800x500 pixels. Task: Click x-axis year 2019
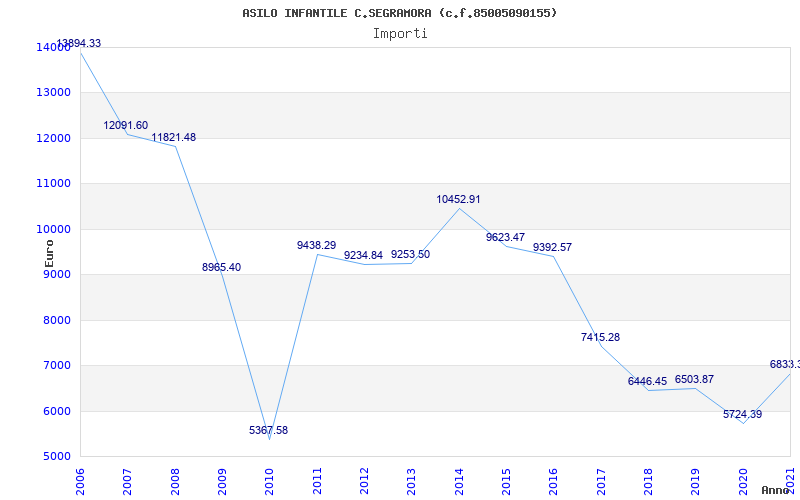(695, 481)
